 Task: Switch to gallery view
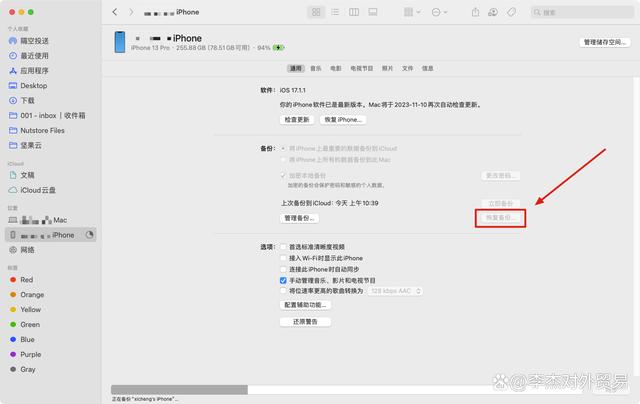373,12
